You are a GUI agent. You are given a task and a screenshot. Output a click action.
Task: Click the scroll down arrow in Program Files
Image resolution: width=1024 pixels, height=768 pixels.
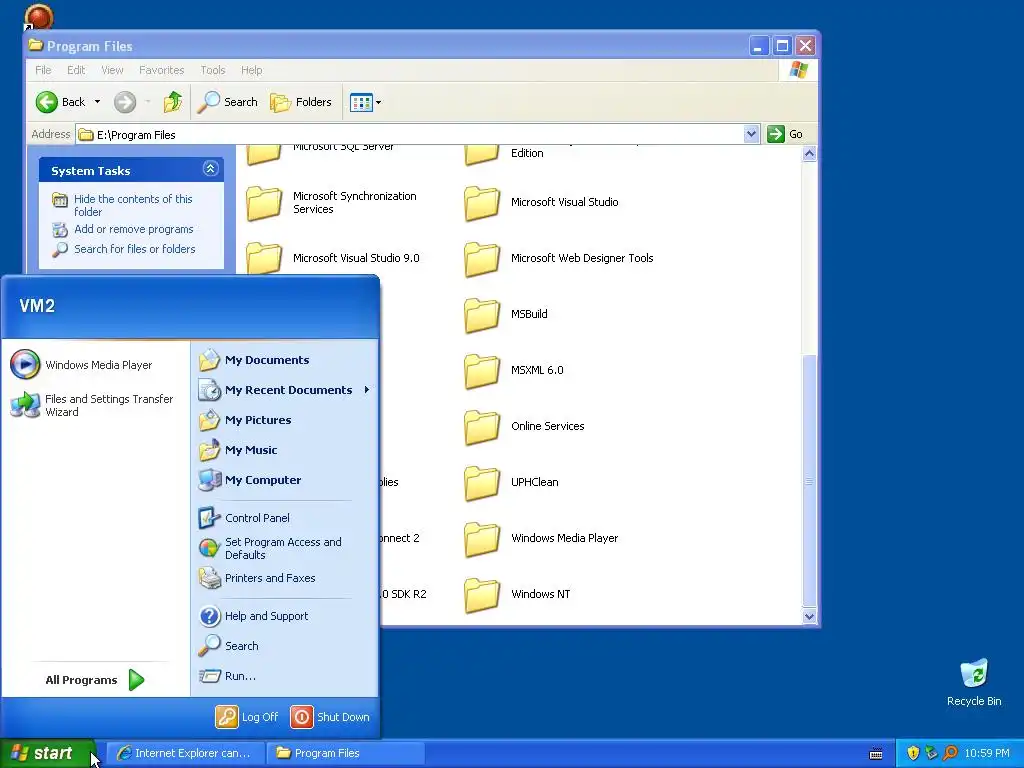click(809, 616)
